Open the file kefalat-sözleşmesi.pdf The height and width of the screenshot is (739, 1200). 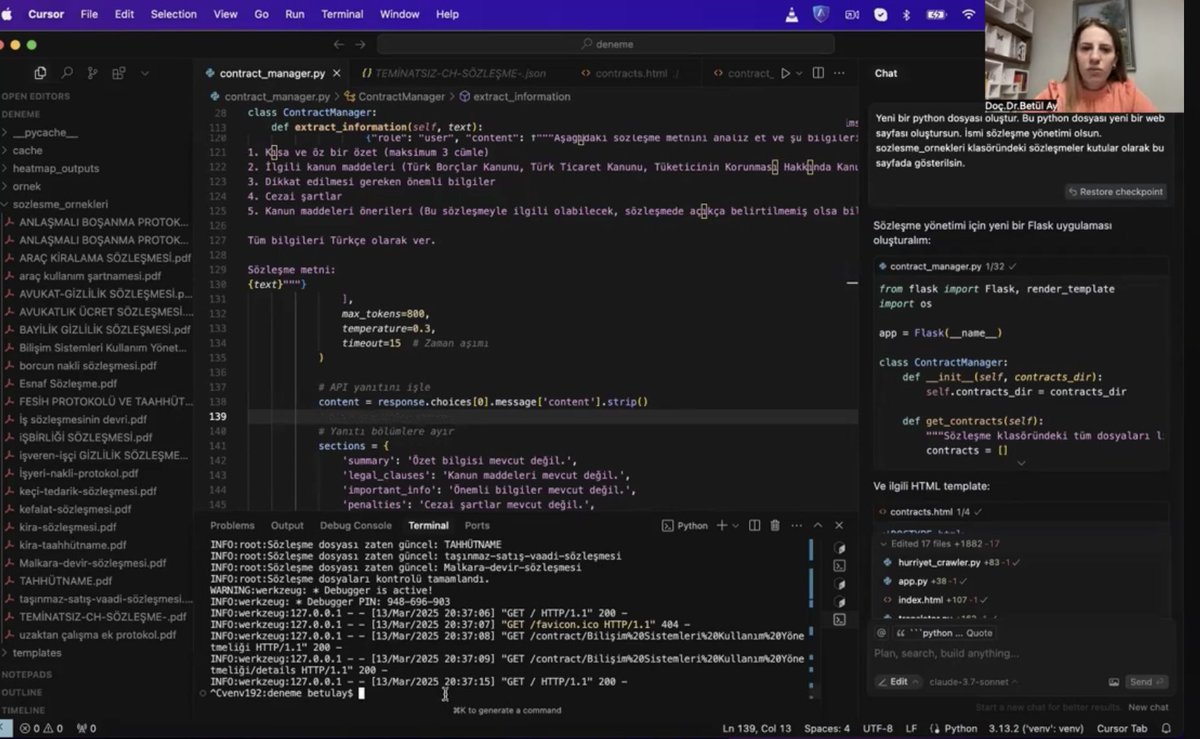tap(75, 509)
